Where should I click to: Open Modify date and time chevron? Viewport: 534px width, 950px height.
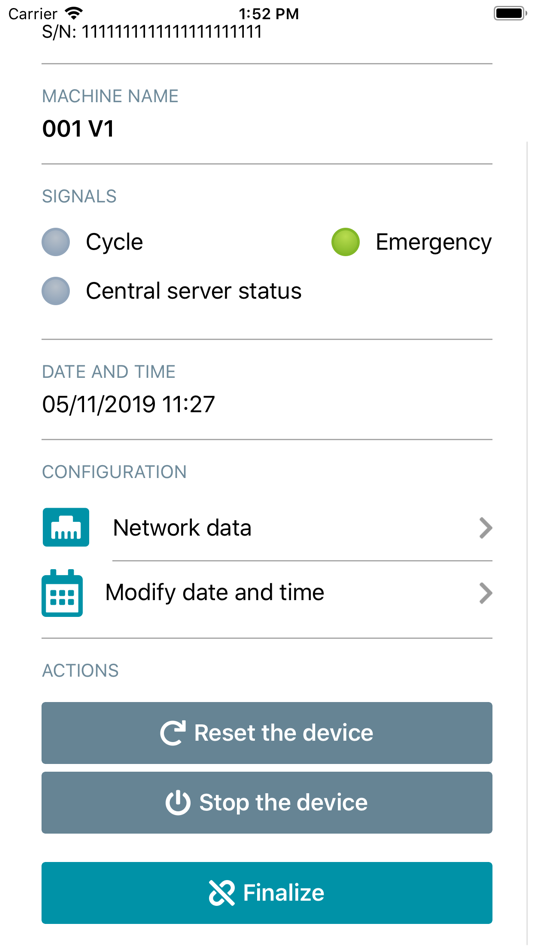[486, 593]
